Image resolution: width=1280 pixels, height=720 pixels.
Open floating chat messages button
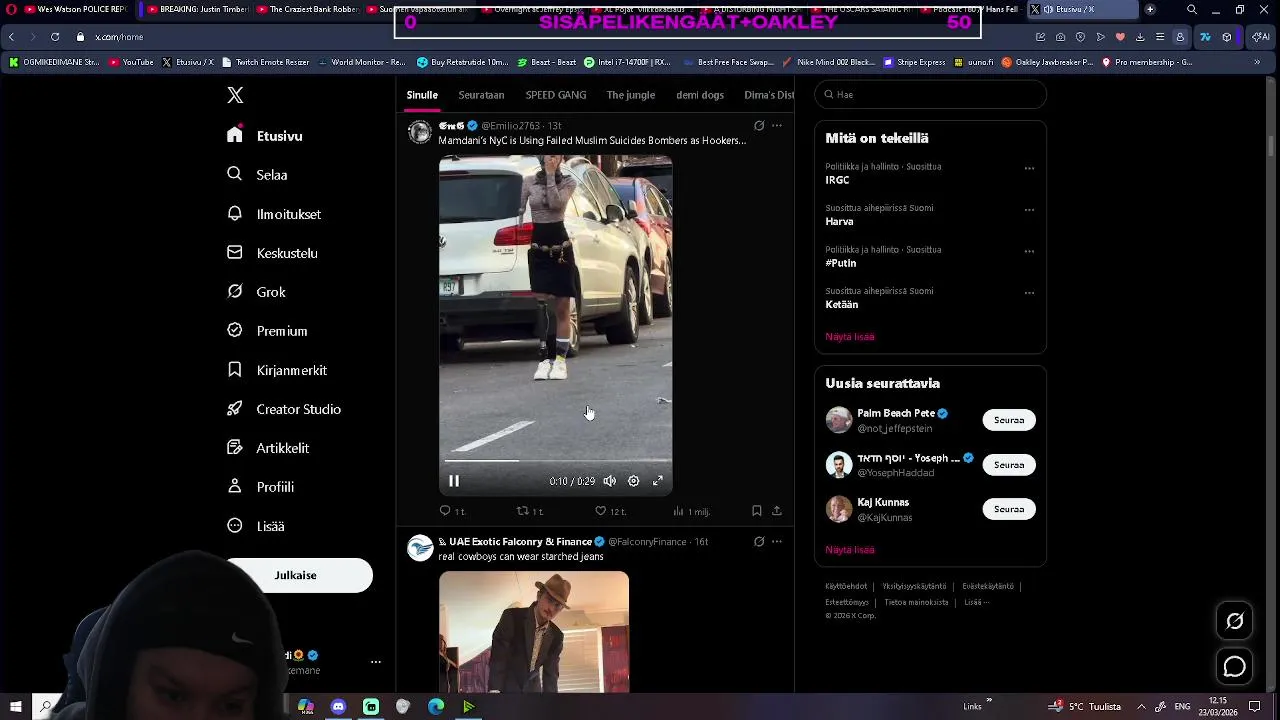(x=1235, y=666)
